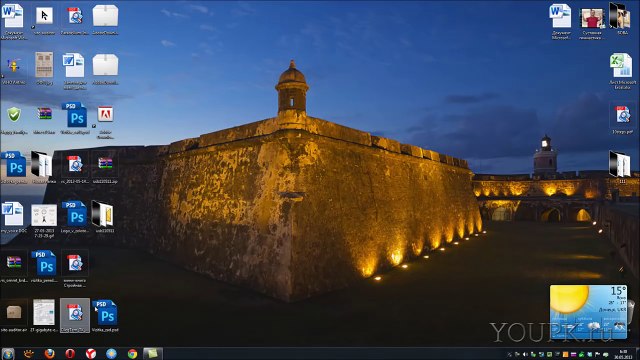Select the WinRAR archive beside the green shield
Image resolution: width=640 pixels, height=360 pixels.
tap(44, 114)
